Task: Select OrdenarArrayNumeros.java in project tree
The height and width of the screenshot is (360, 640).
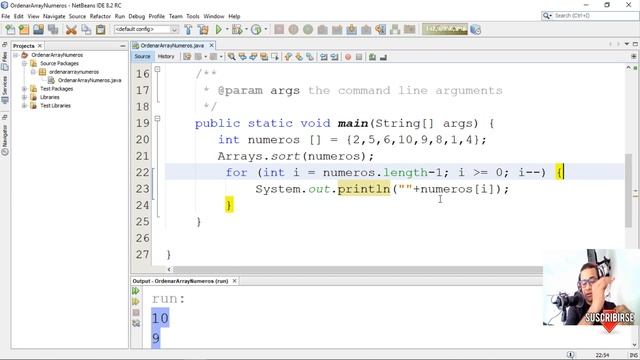Action: 89,80
